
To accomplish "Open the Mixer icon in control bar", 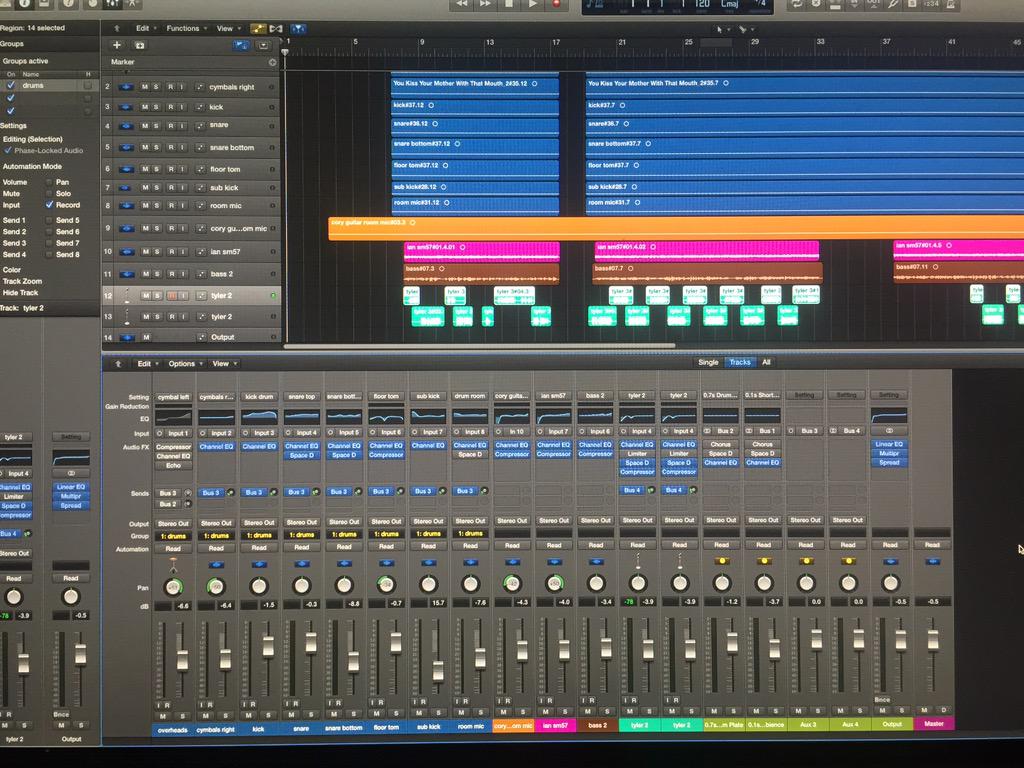I will 112,3.
